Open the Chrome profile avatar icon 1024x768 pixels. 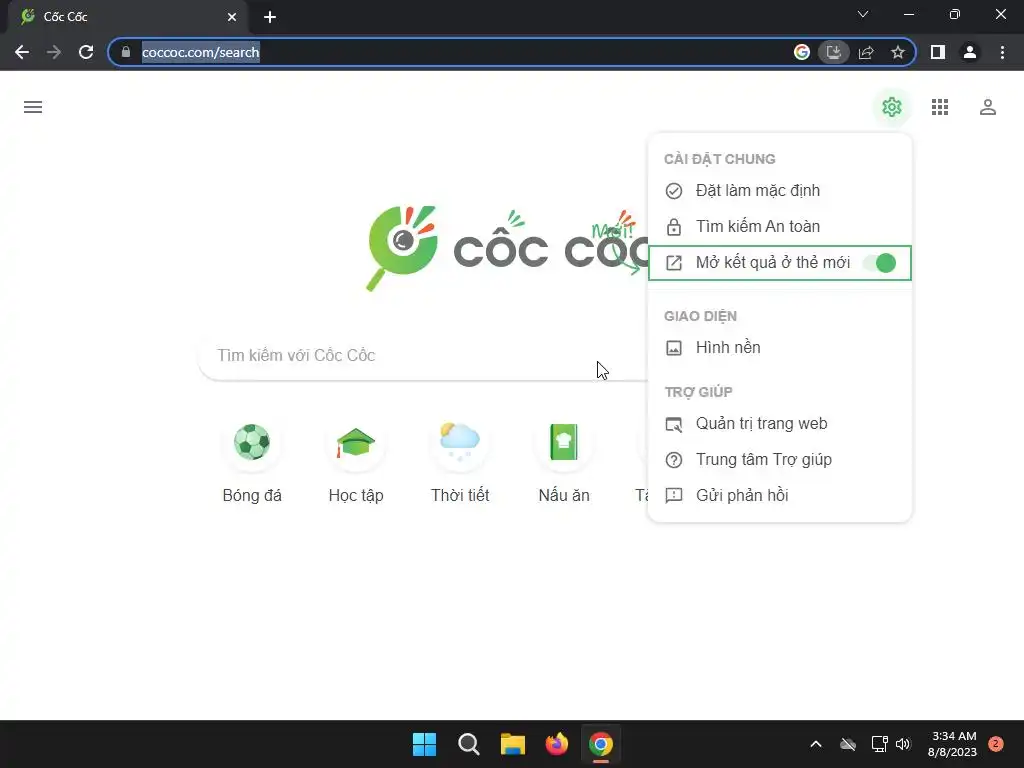click(x=970, y=52)
